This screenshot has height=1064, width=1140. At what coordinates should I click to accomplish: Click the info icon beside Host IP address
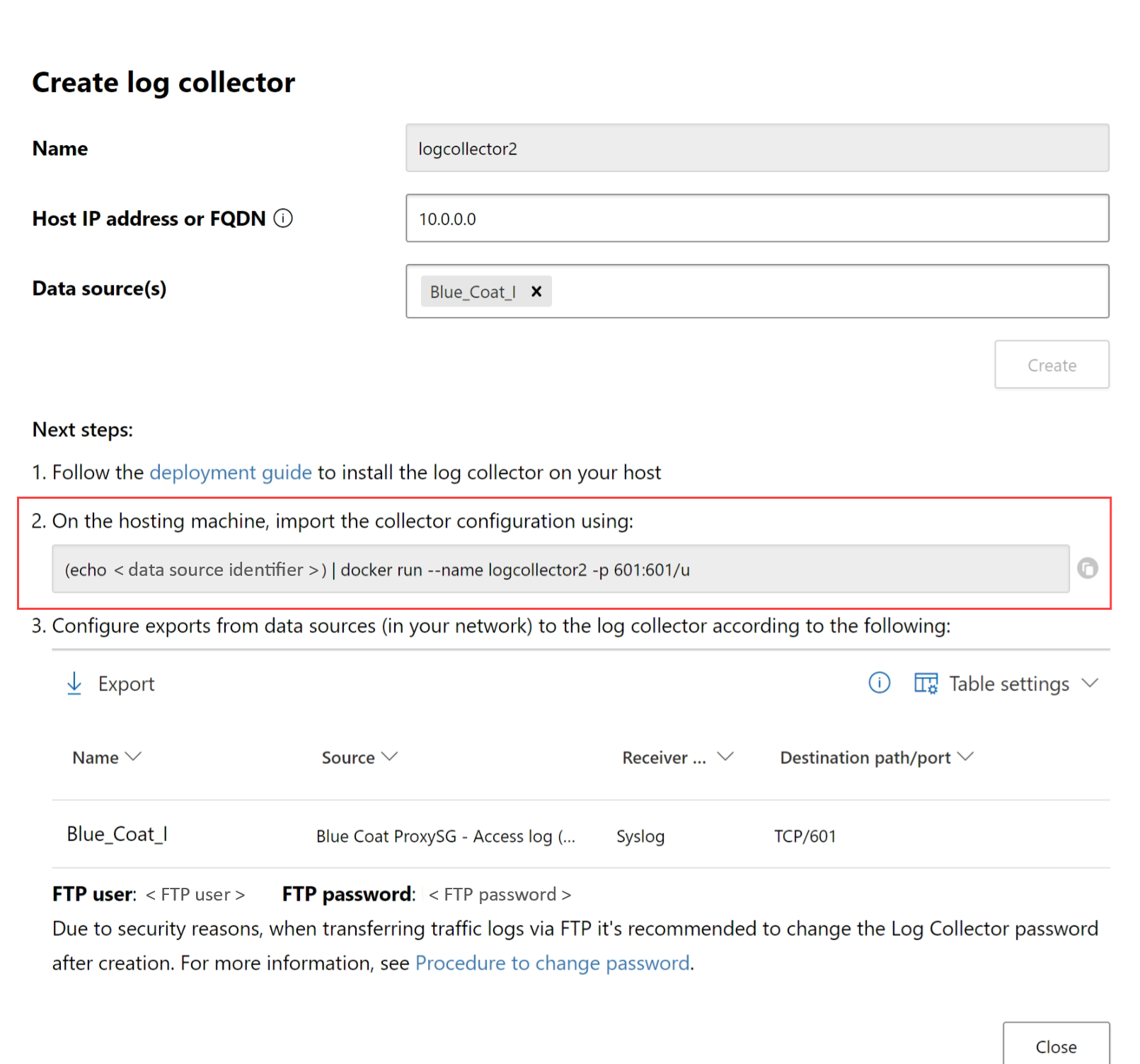click(x=283, y=219)
